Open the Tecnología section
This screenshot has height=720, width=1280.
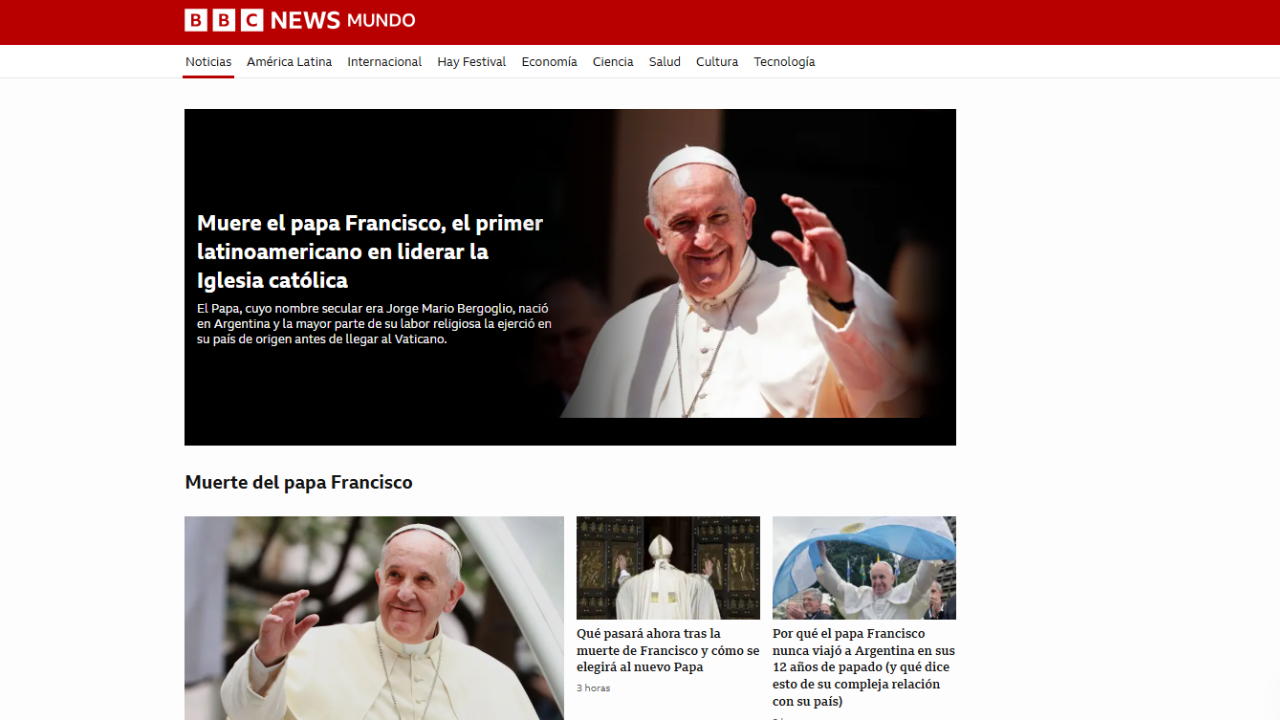pos(784,62)
